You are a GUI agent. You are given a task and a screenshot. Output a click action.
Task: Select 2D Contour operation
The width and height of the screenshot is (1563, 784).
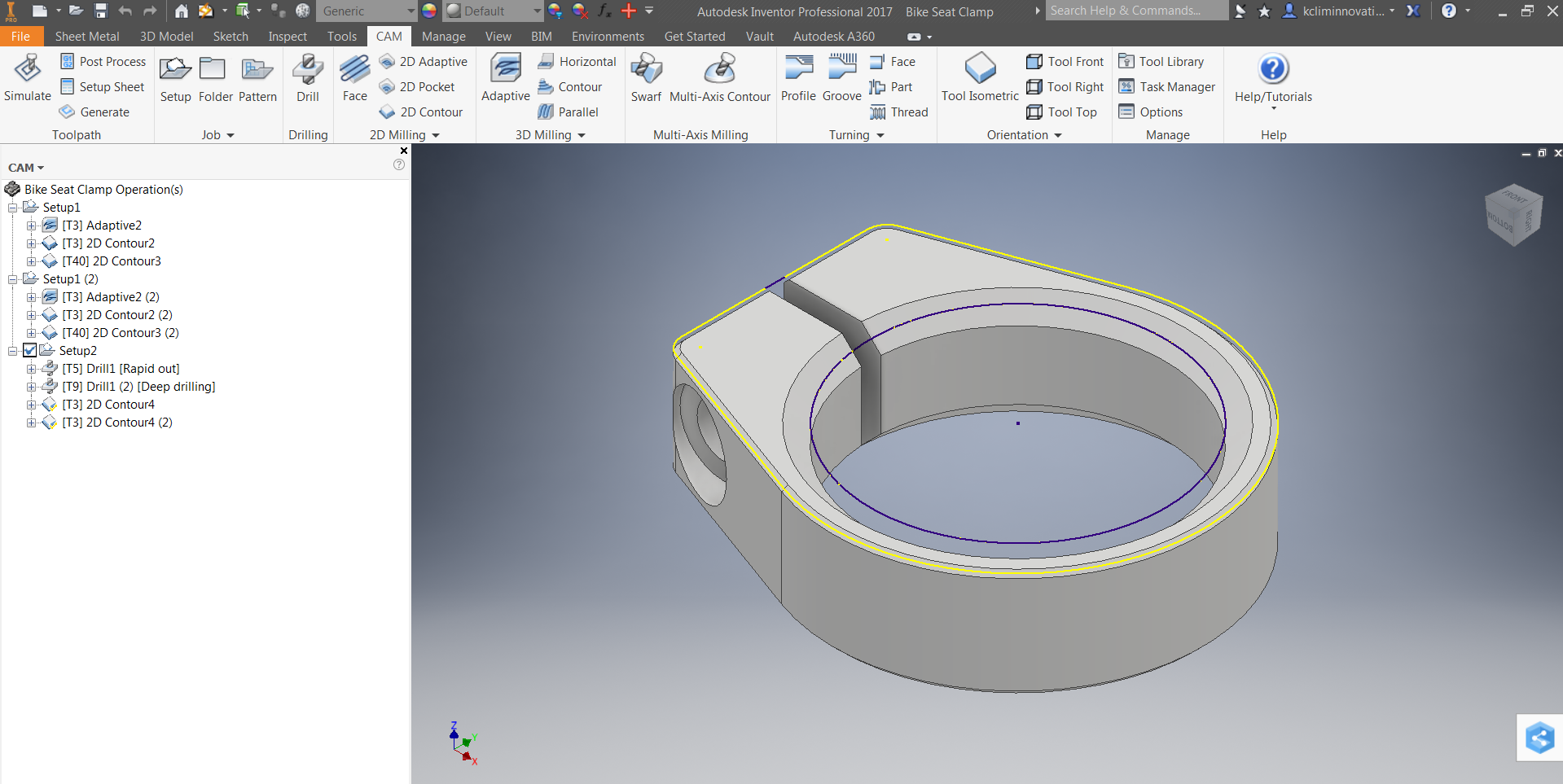pos(421,112)
